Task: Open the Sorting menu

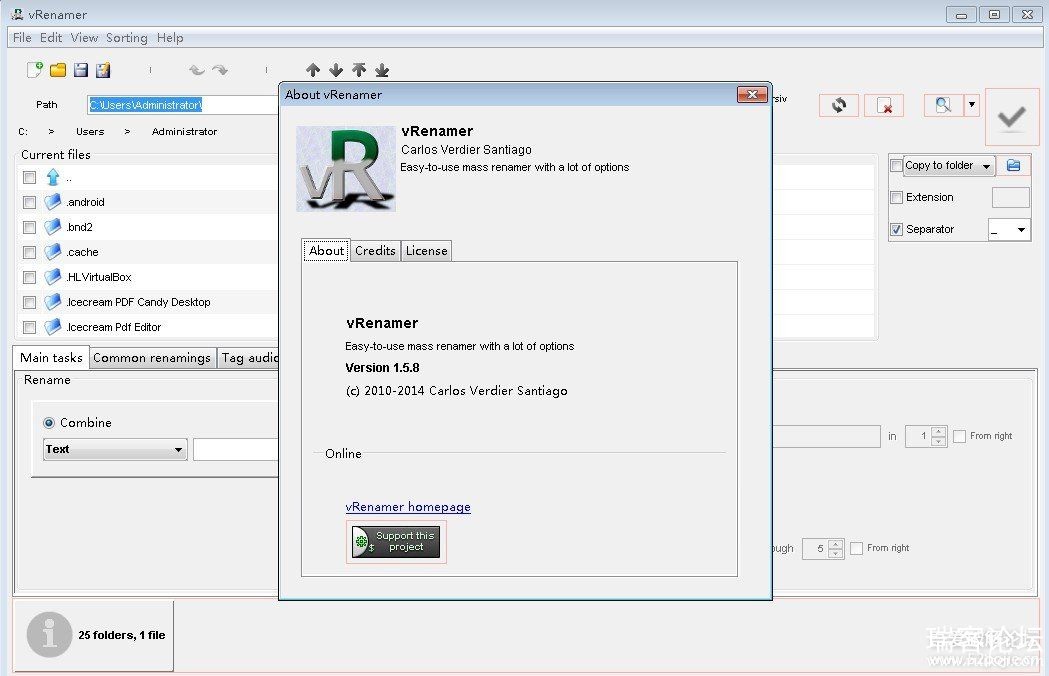Action: [x=126, y=37]
